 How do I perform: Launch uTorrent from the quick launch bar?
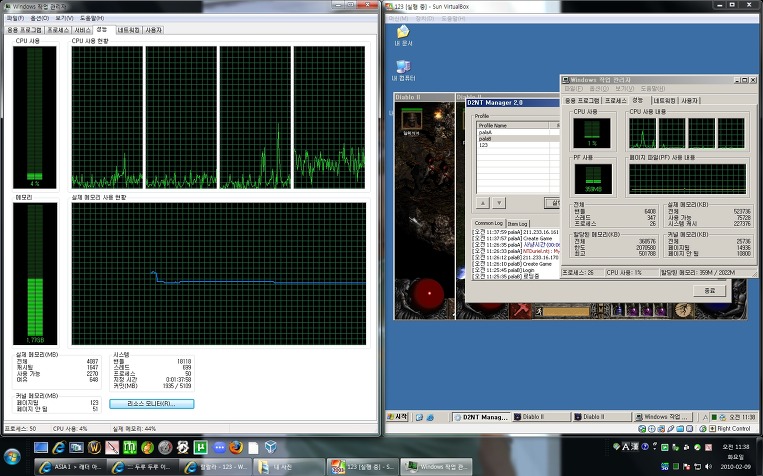pos(200,447)
